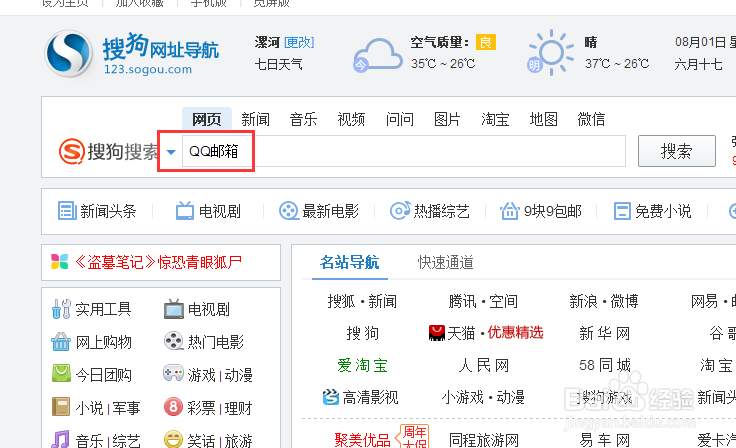This screenshot has width=736, height=448.
Task: Switch to the 快速通道 tab
Action: pos(445,262)
